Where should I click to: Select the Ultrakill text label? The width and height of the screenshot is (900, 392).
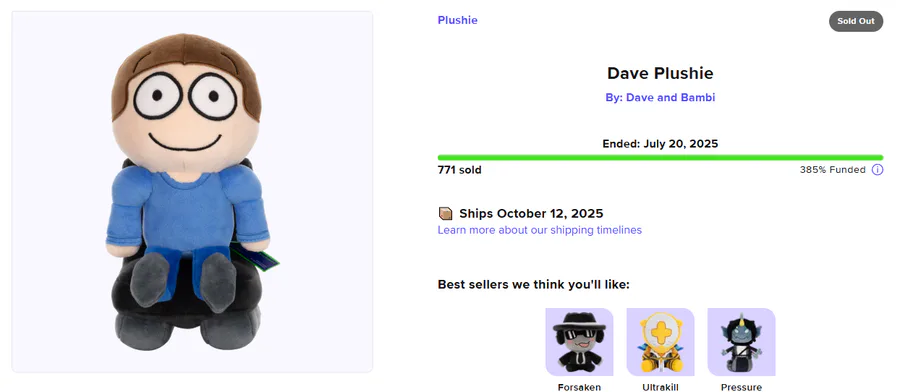[660, 387]
